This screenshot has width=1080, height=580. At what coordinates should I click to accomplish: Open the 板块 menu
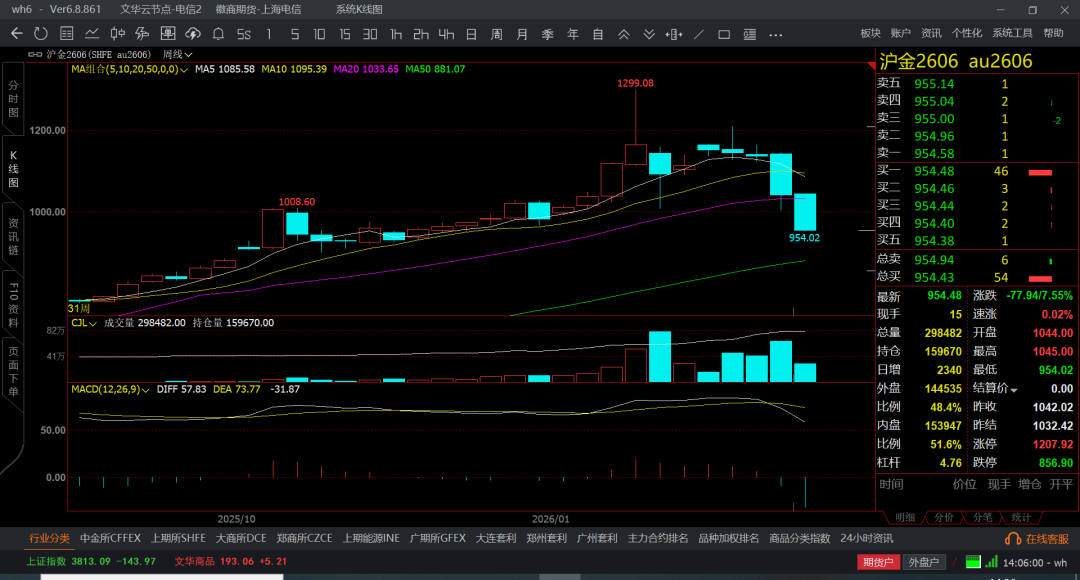click(871, 33)
